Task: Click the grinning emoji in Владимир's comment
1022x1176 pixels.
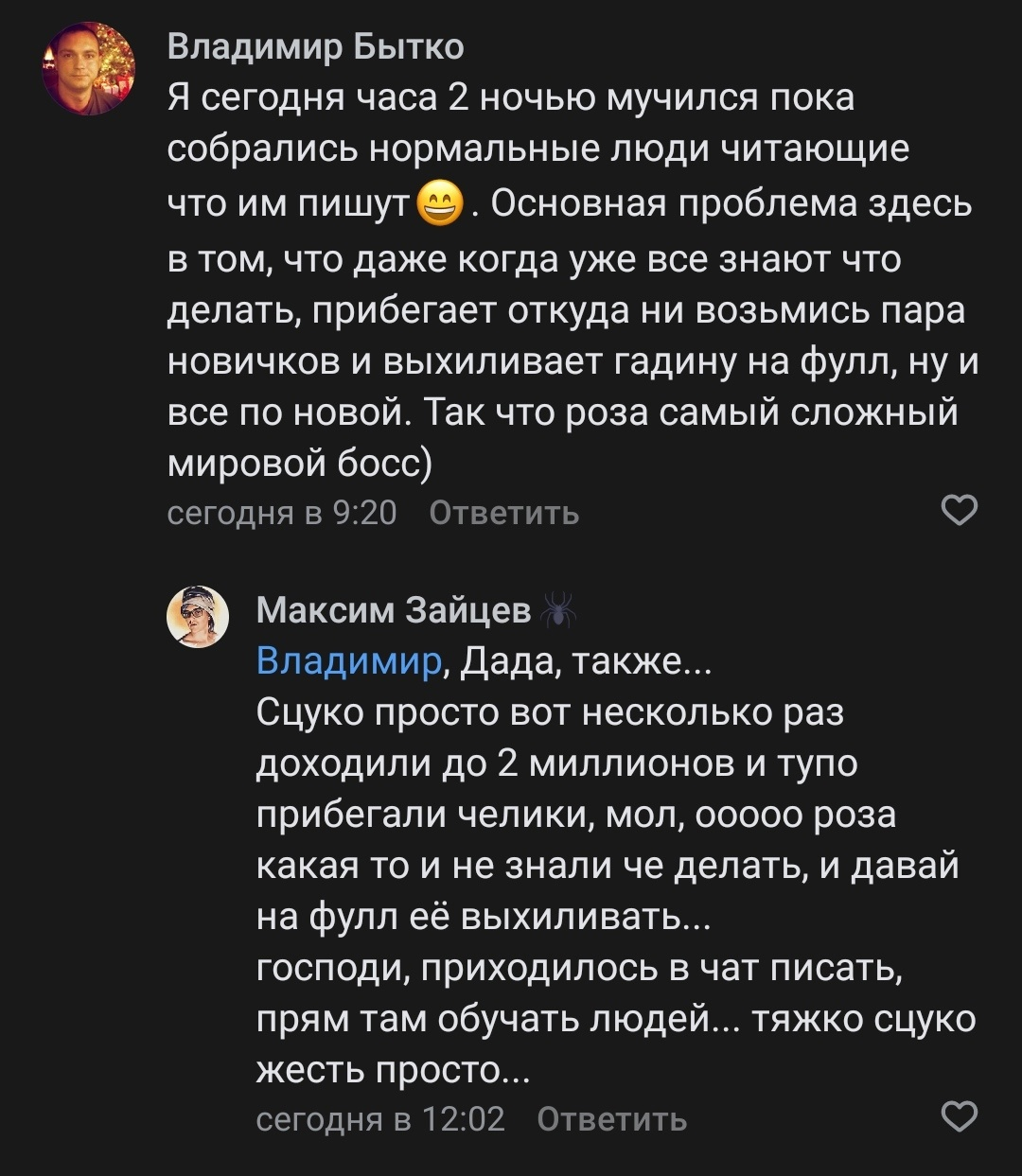Action: click(x=439, y=204)
